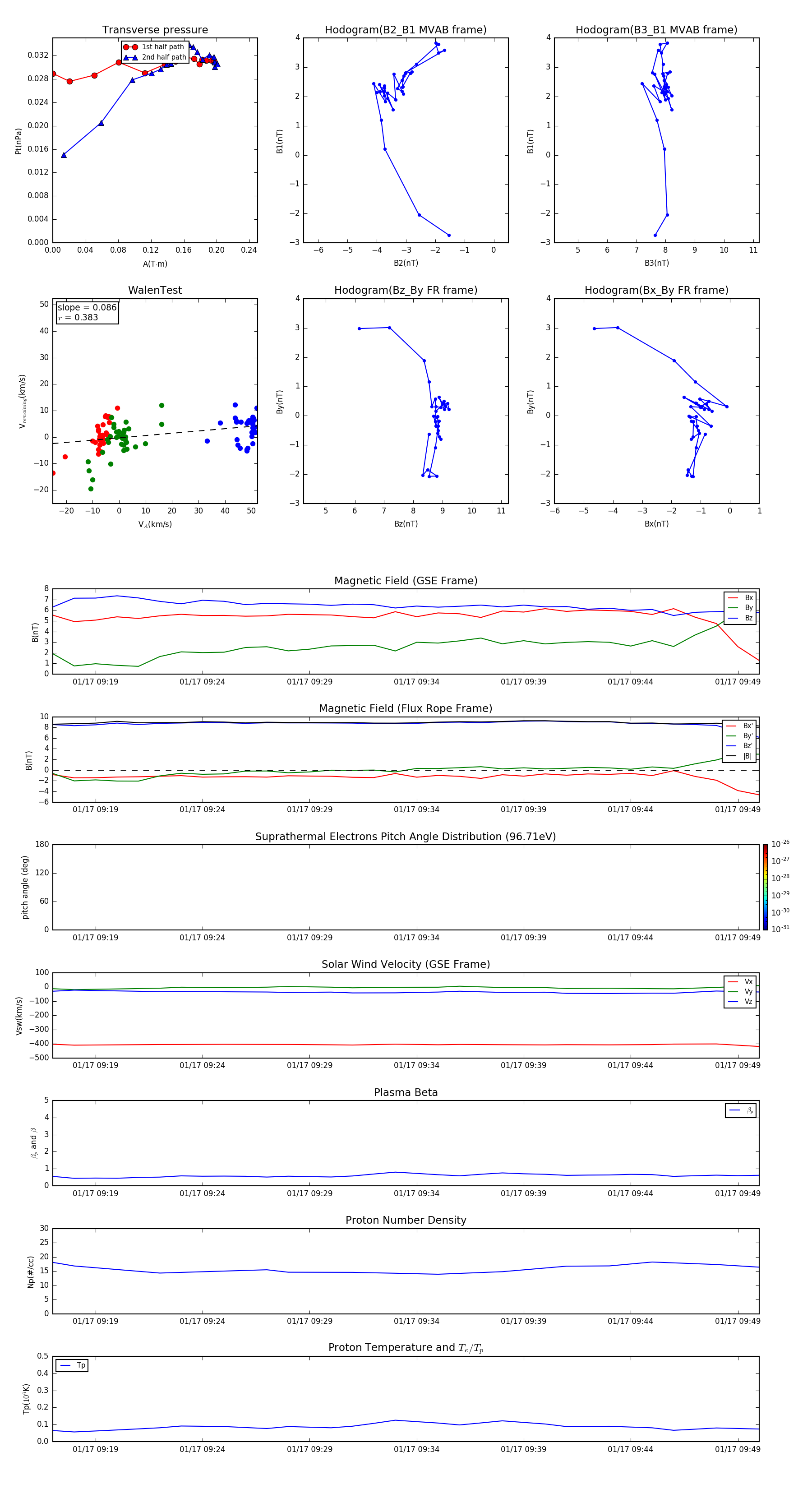Viewport: 812px width, 1489px height.
Task: Click the 'Vx' velocity legend entry
Action: click(x=740, y=981)
